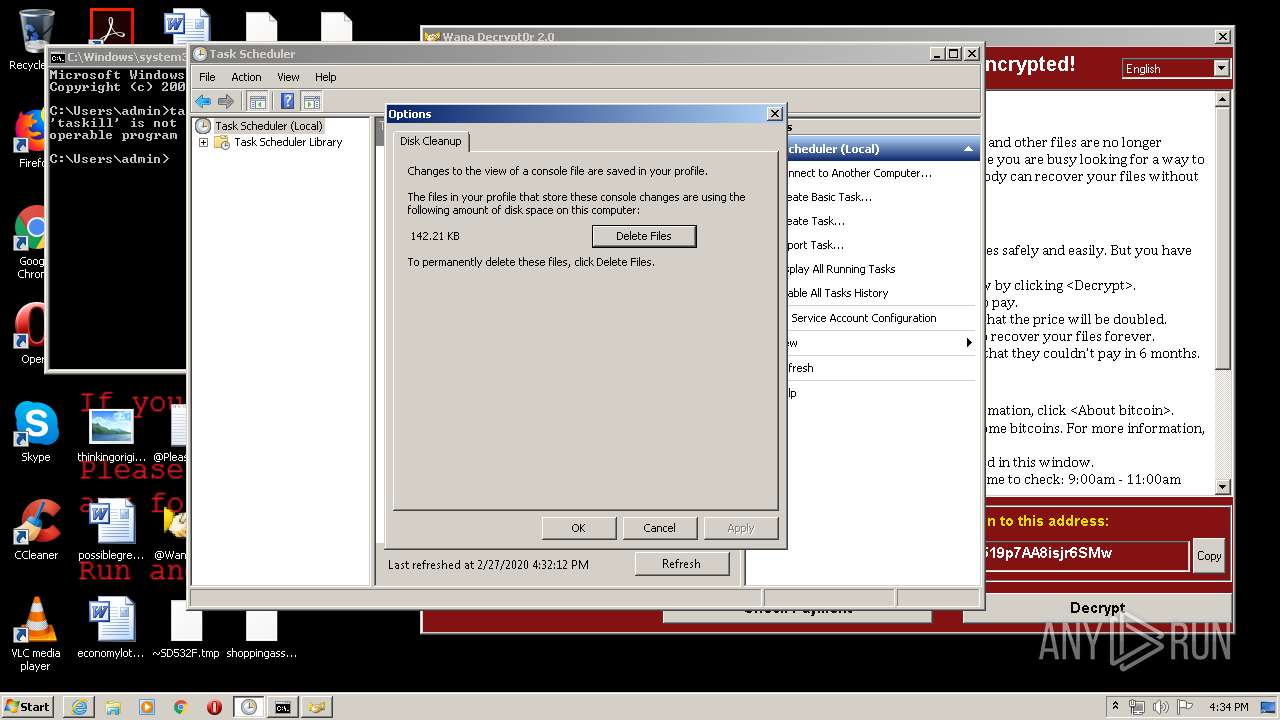Open Chrome from the taskbar
This screenshot has height=720, width=1280.
pos(180,707)
